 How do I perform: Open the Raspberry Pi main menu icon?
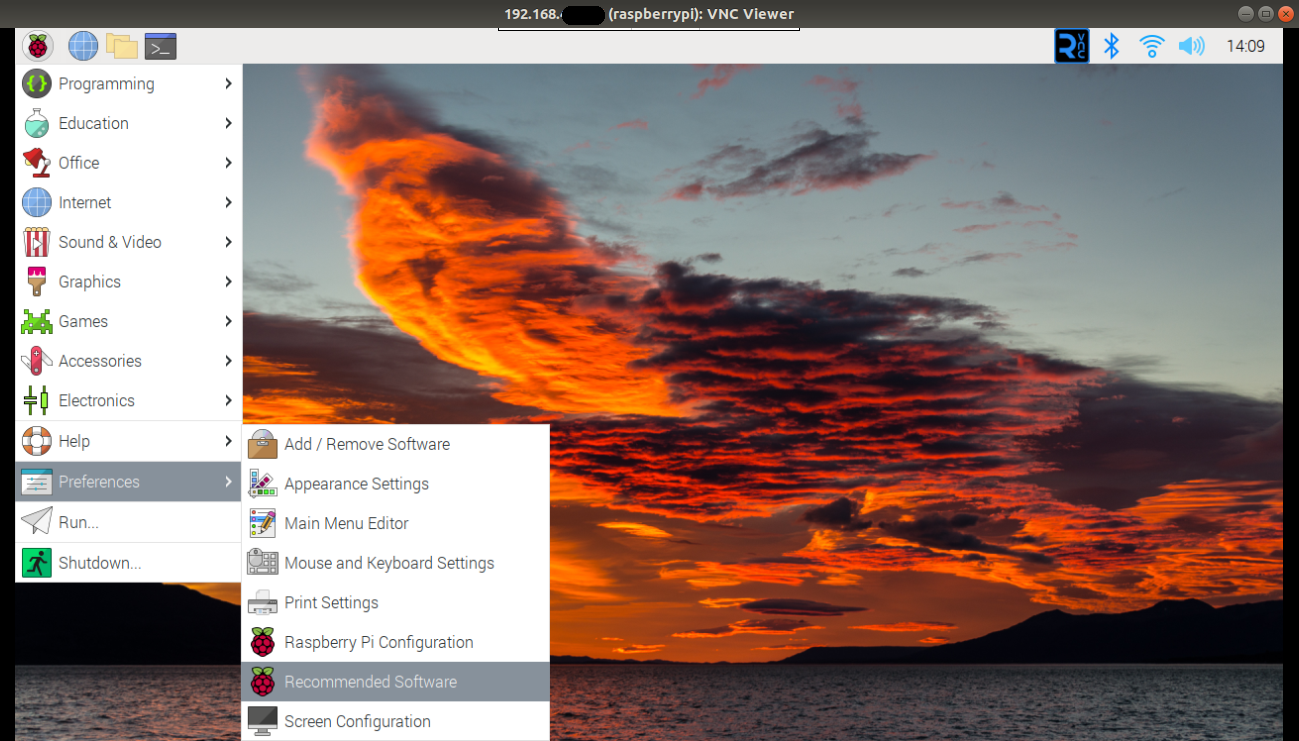(x=38, y=46)
